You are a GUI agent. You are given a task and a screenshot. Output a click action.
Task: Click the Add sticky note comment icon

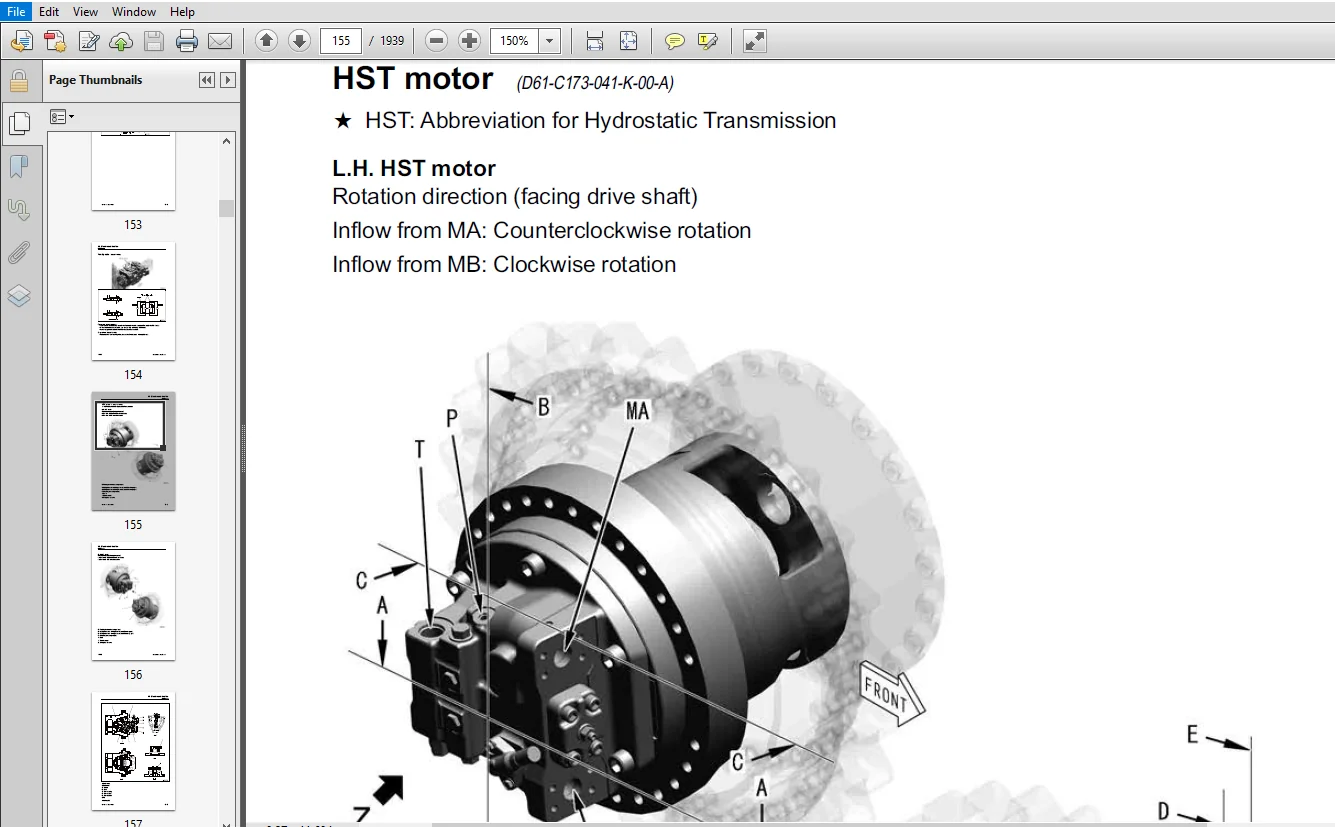pyautogui.click(x=675, y=41)
